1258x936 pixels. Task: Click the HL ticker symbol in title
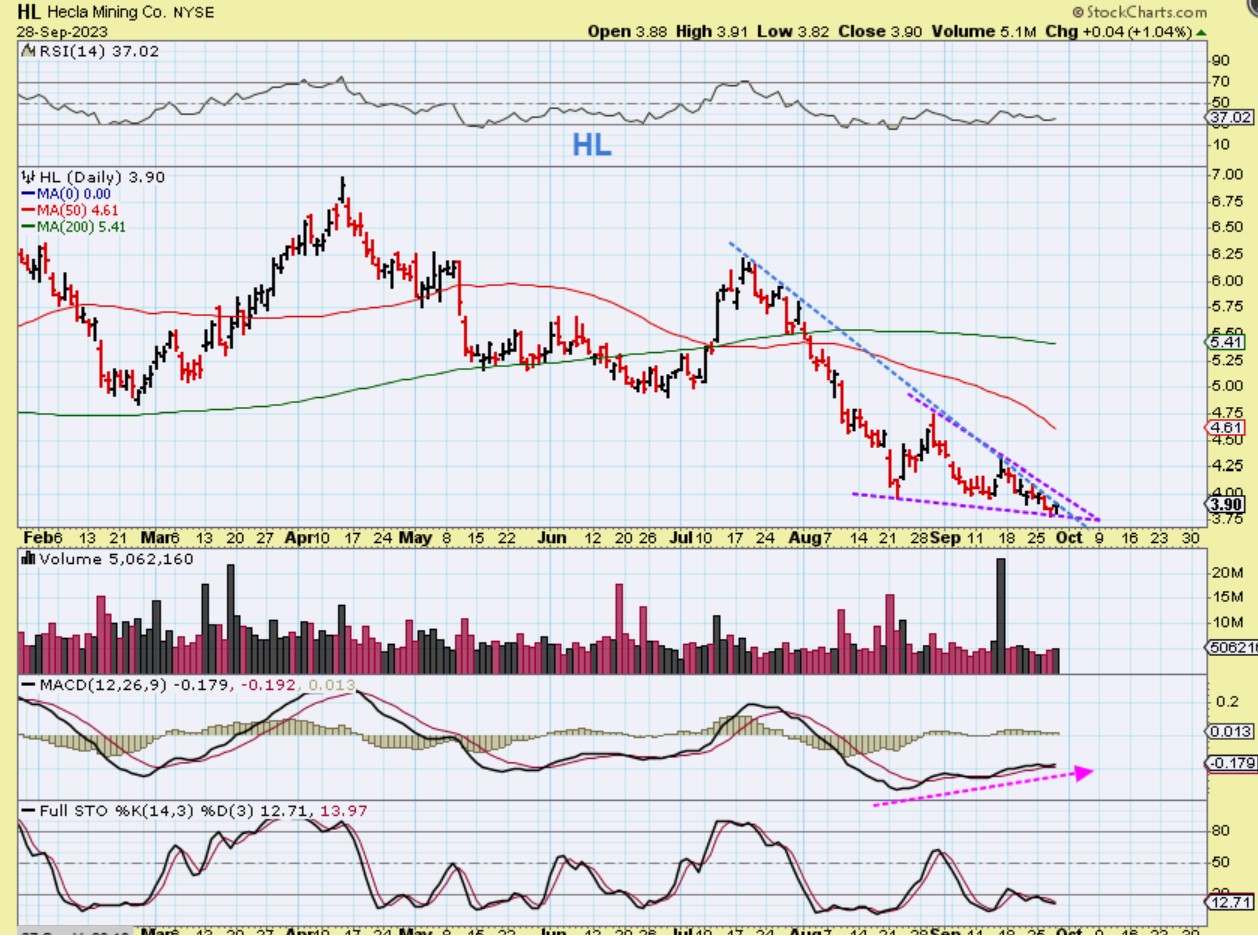coord(29,13)
